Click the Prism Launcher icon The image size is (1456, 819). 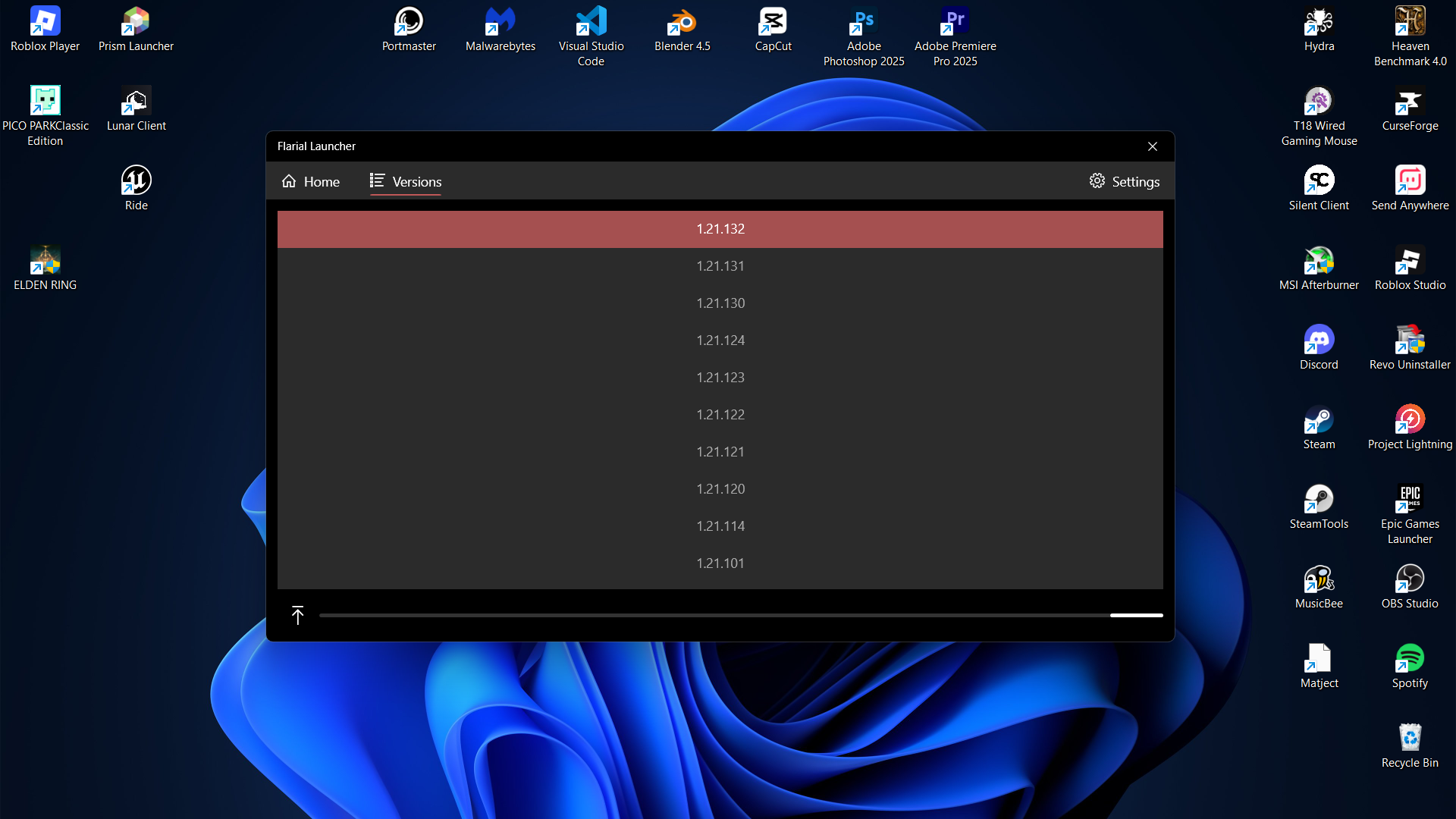(136, 22)
